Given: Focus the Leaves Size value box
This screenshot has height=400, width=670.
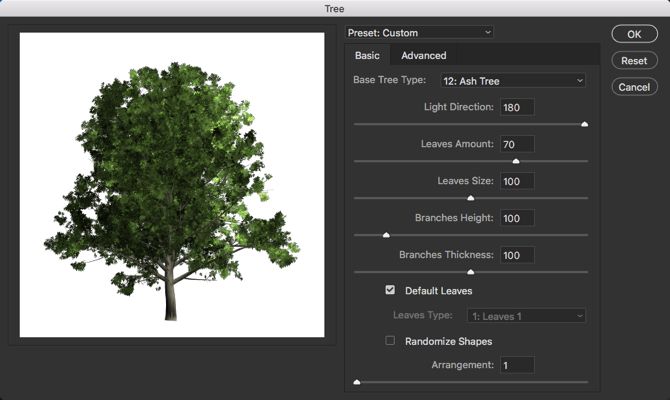Looking at the screenshot, I should point(517,181).
